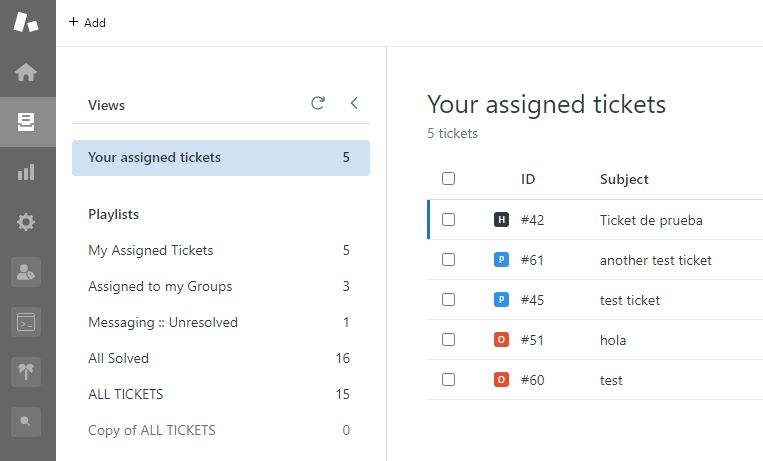Select the checkbox for ticket #61
Viewport: 763px width, 461px height.
point(448,260)
